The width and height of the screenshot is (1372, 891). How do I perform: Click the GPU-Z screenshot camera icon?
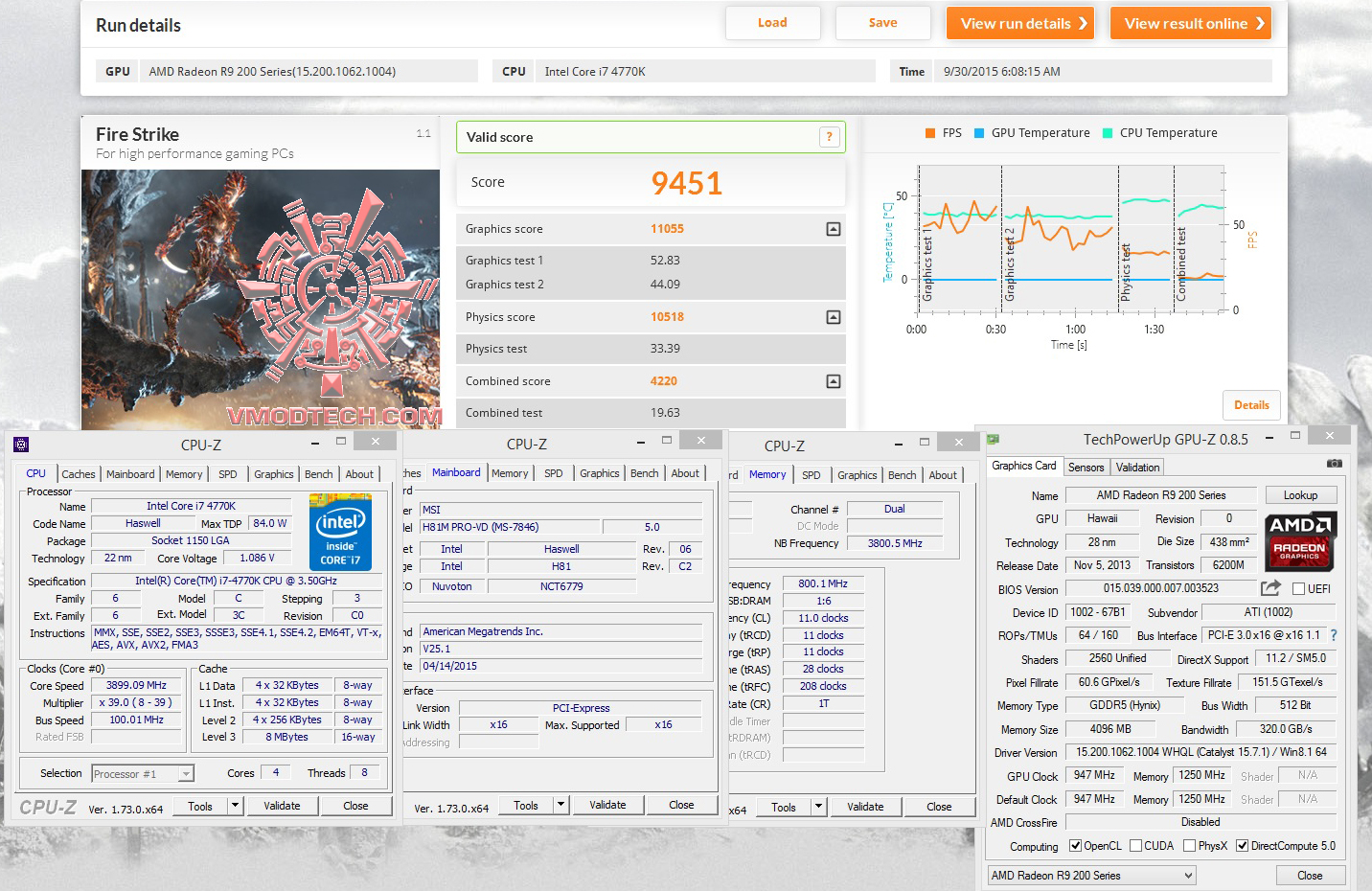click(1334, 464)
